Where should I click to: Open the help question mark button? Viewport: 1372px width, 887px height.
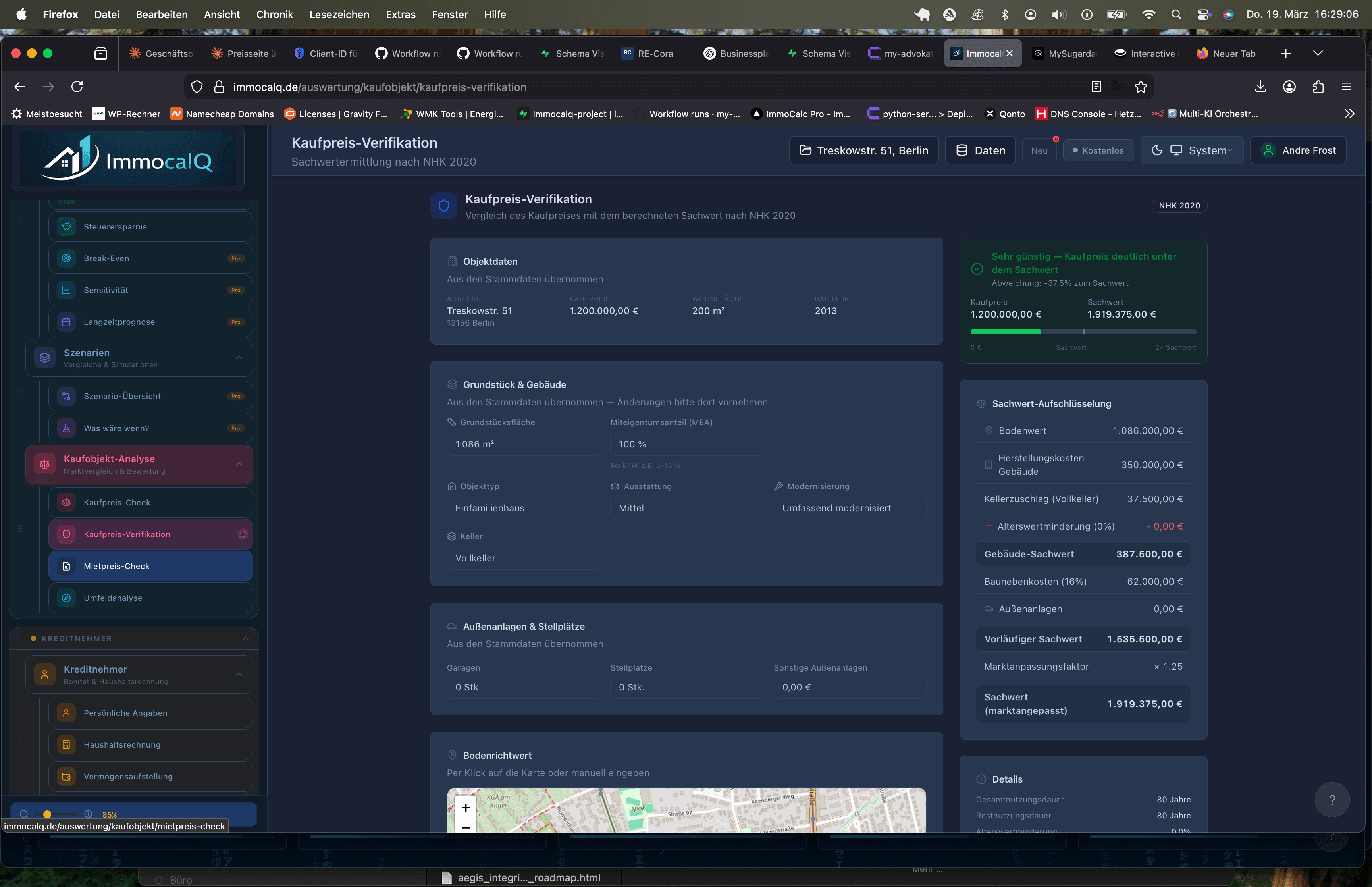pos(1332,800)
